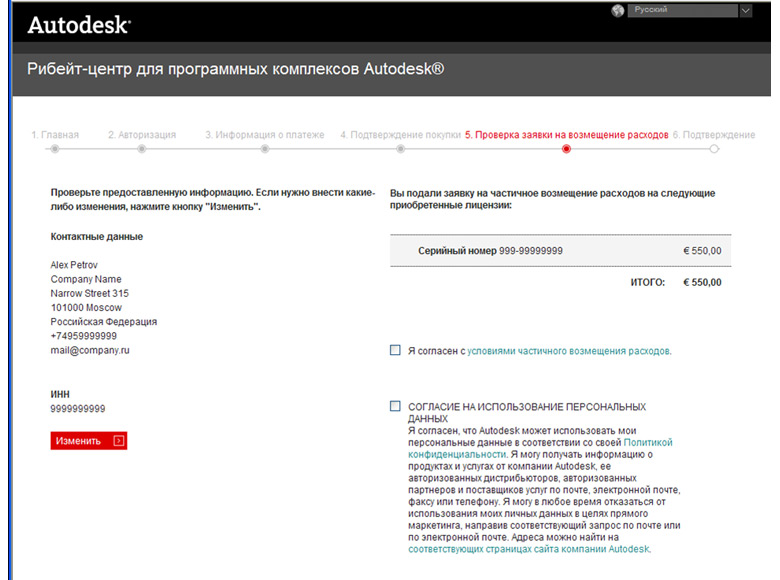Check the personal data consent box
780x580 pixels.
tap(395, 406)
